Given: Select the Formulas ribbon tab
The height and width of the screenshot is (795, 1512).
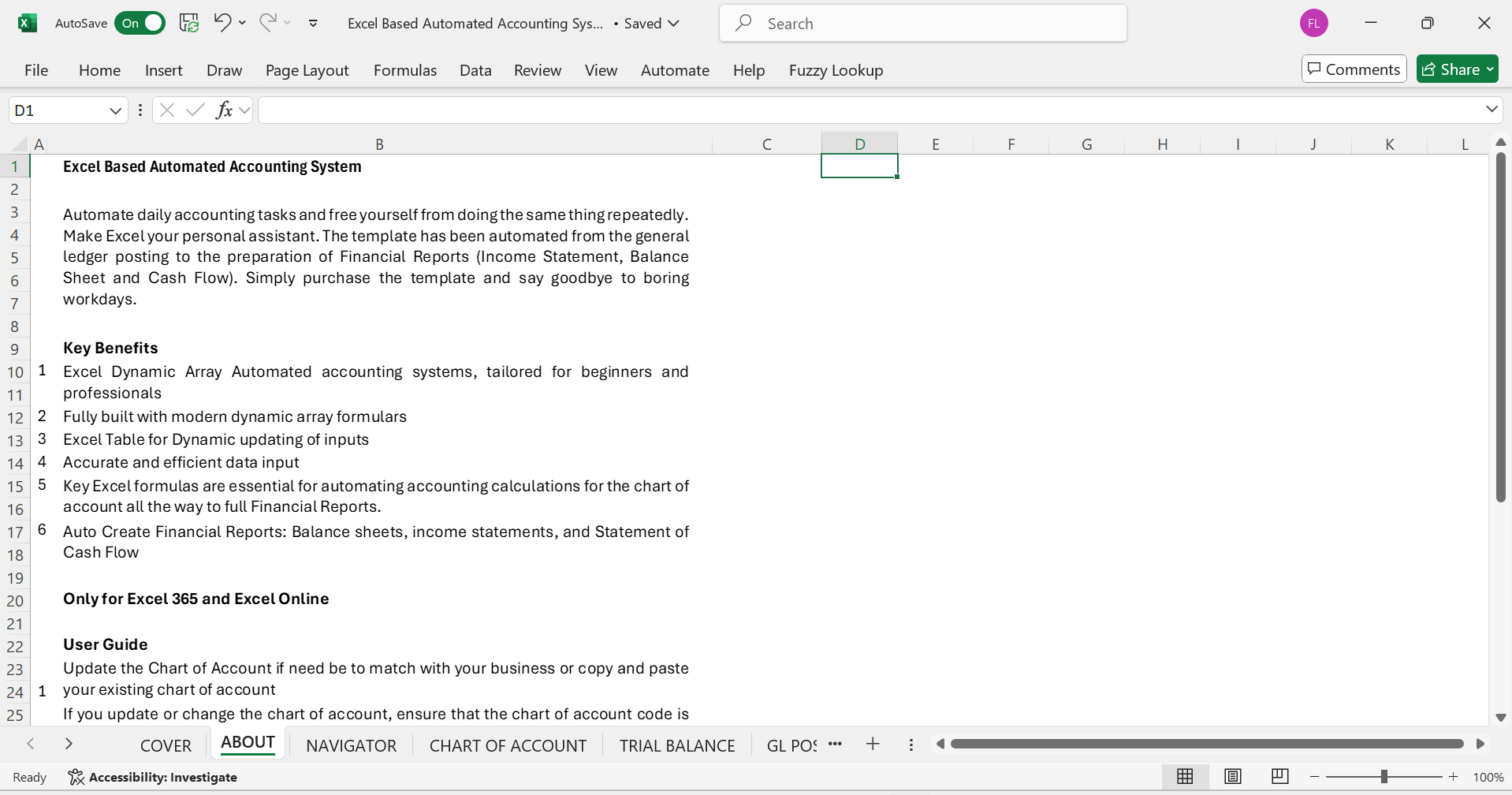Looking at the screenshot, I should coord(404,70).
